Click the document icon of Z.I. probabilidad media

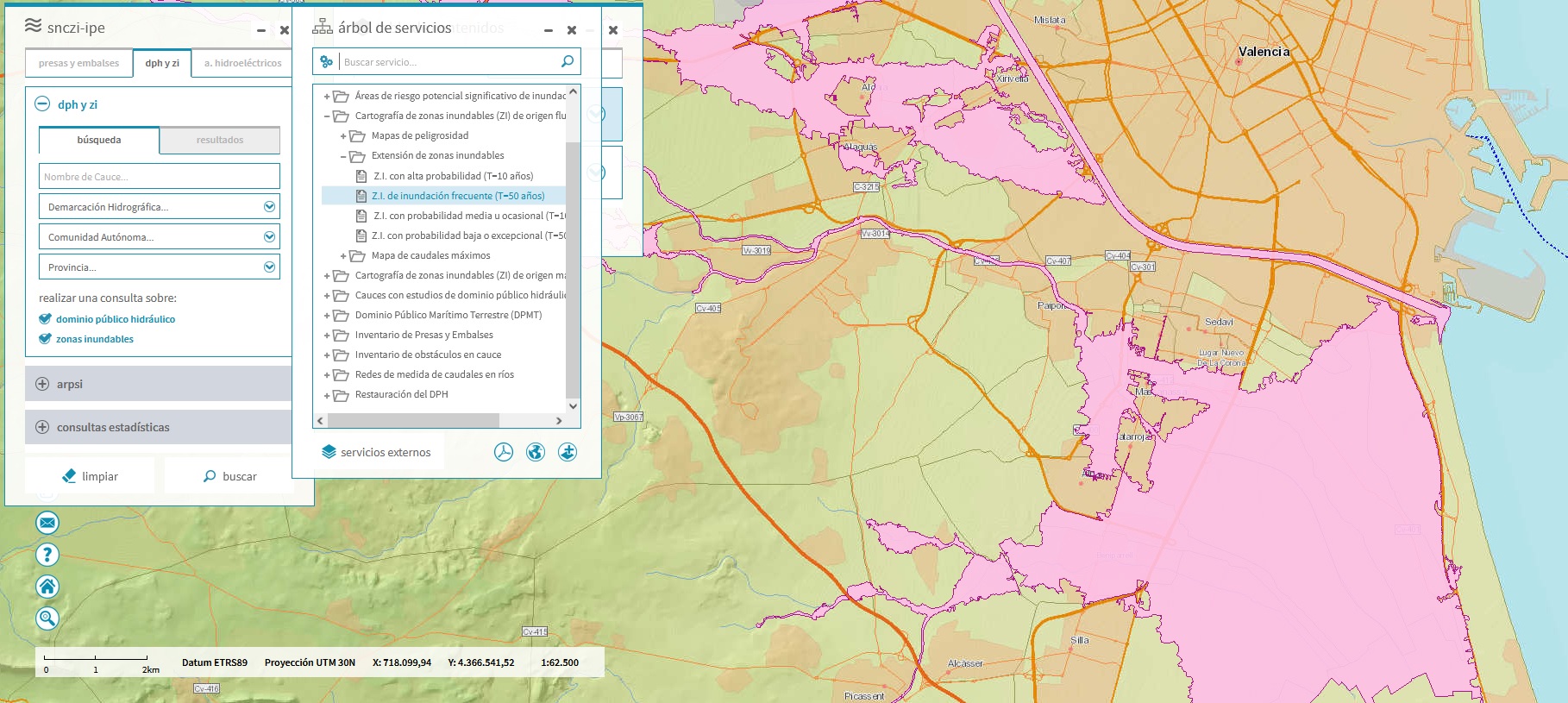tap(362, 216)
